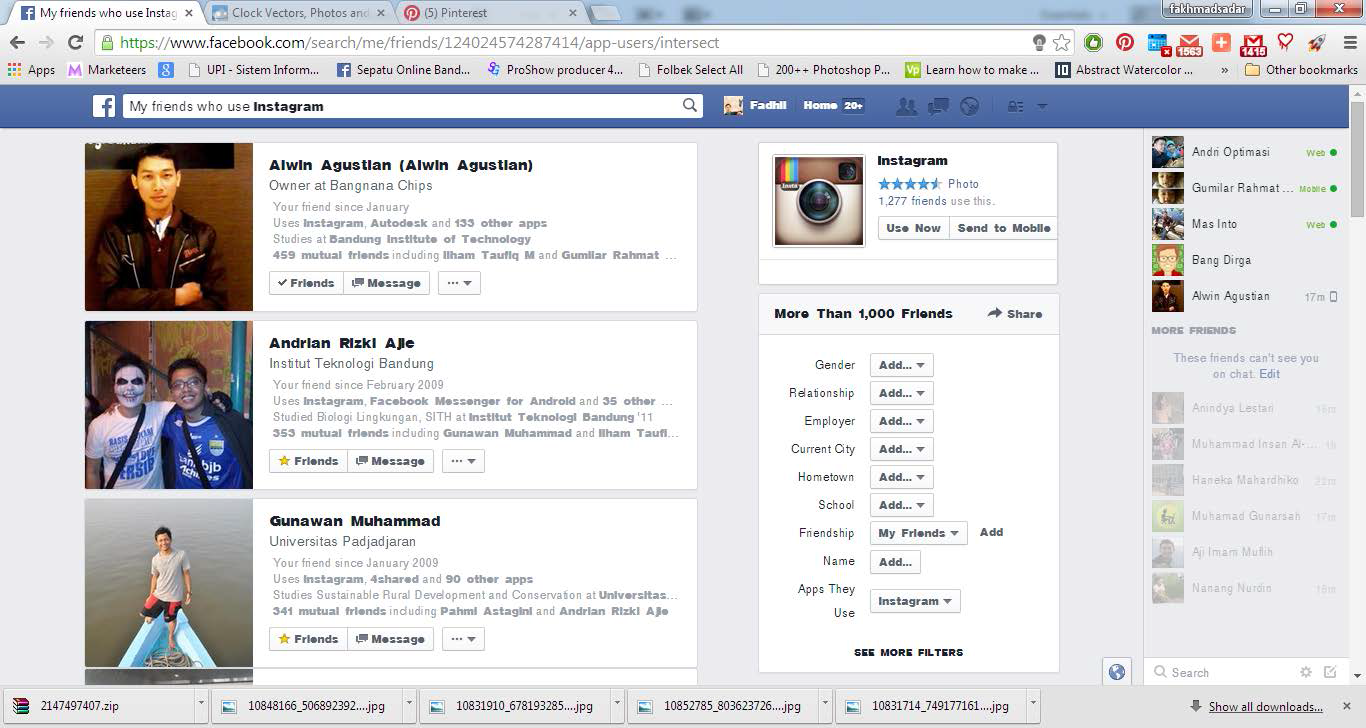Click Message button for Andrian Rizki Ajie
This screenshot has height=728, width=1366.
point(390,461)
